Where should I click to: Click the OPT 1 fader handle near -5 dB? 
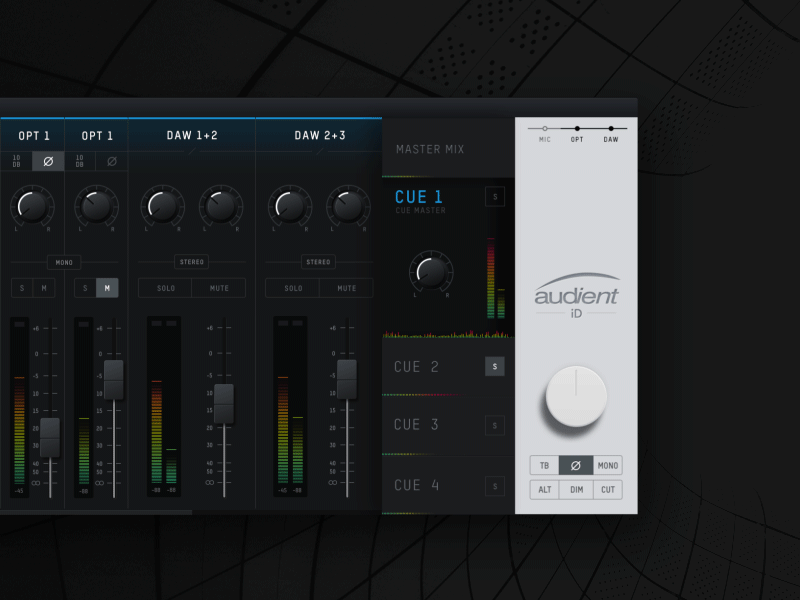click(x=114, y=380)
